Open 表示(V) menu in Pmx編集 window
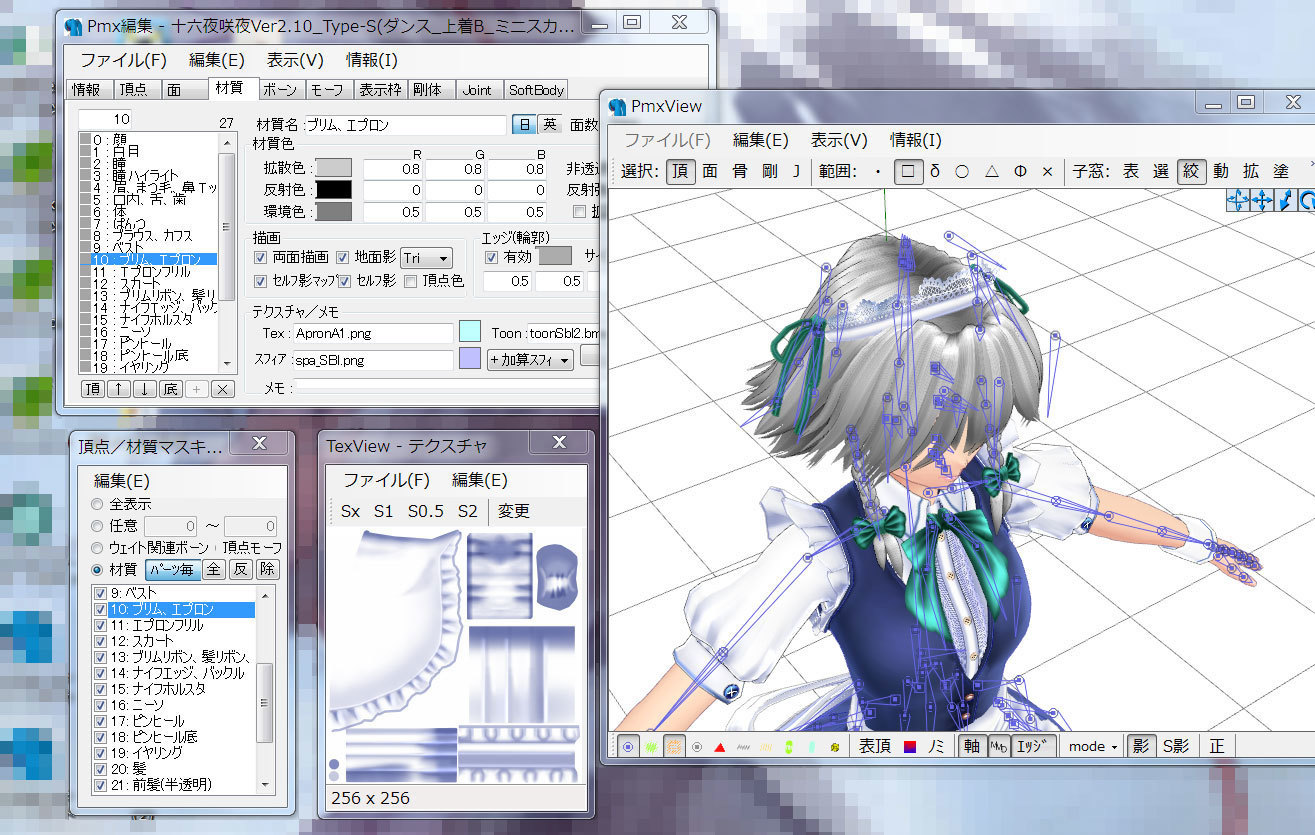Image resolution: width=1315 pixels, height=835 pixels. (x=295, y=60)
